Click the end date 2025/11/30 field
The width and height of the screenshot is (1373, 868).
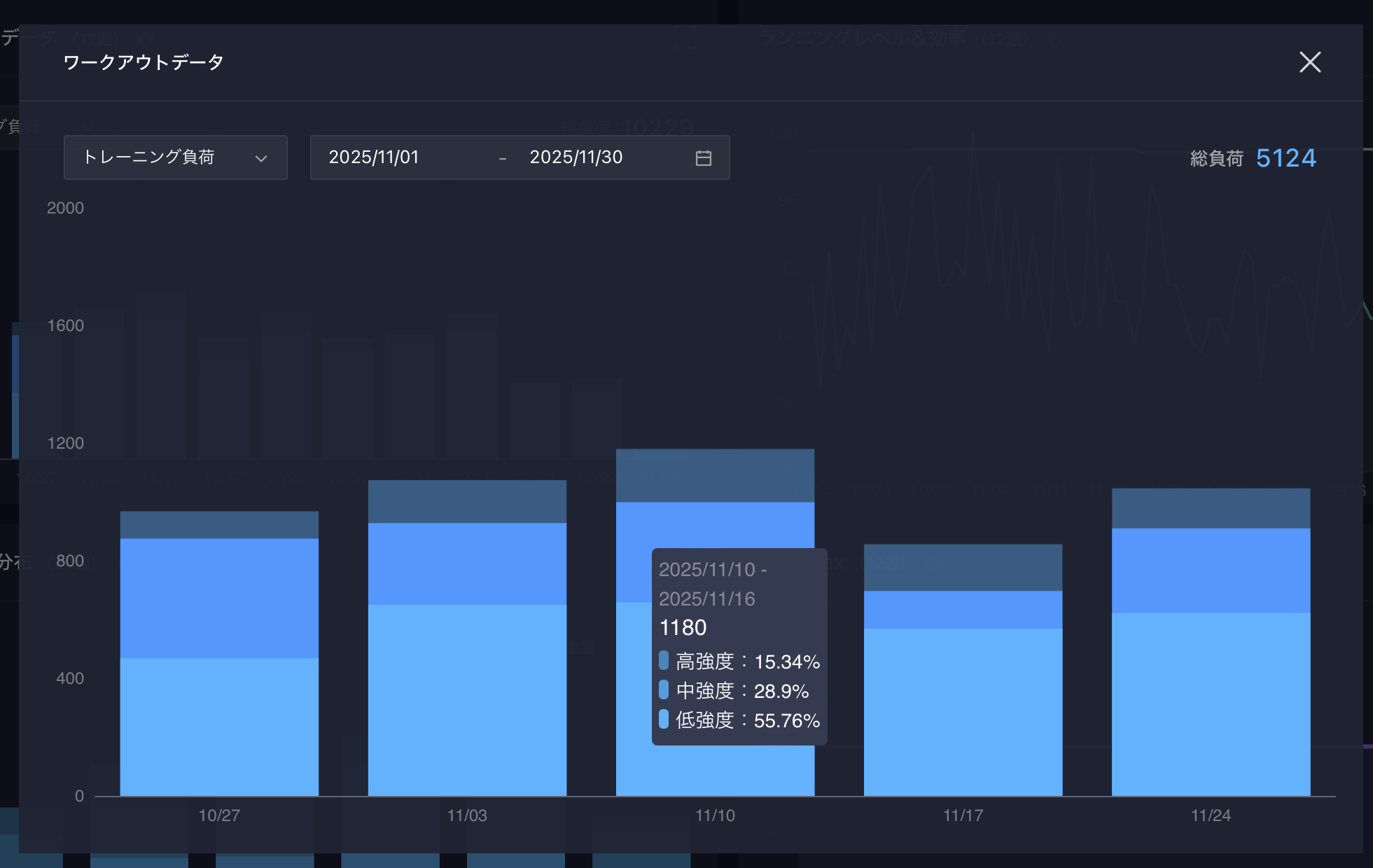coord(576,157)
